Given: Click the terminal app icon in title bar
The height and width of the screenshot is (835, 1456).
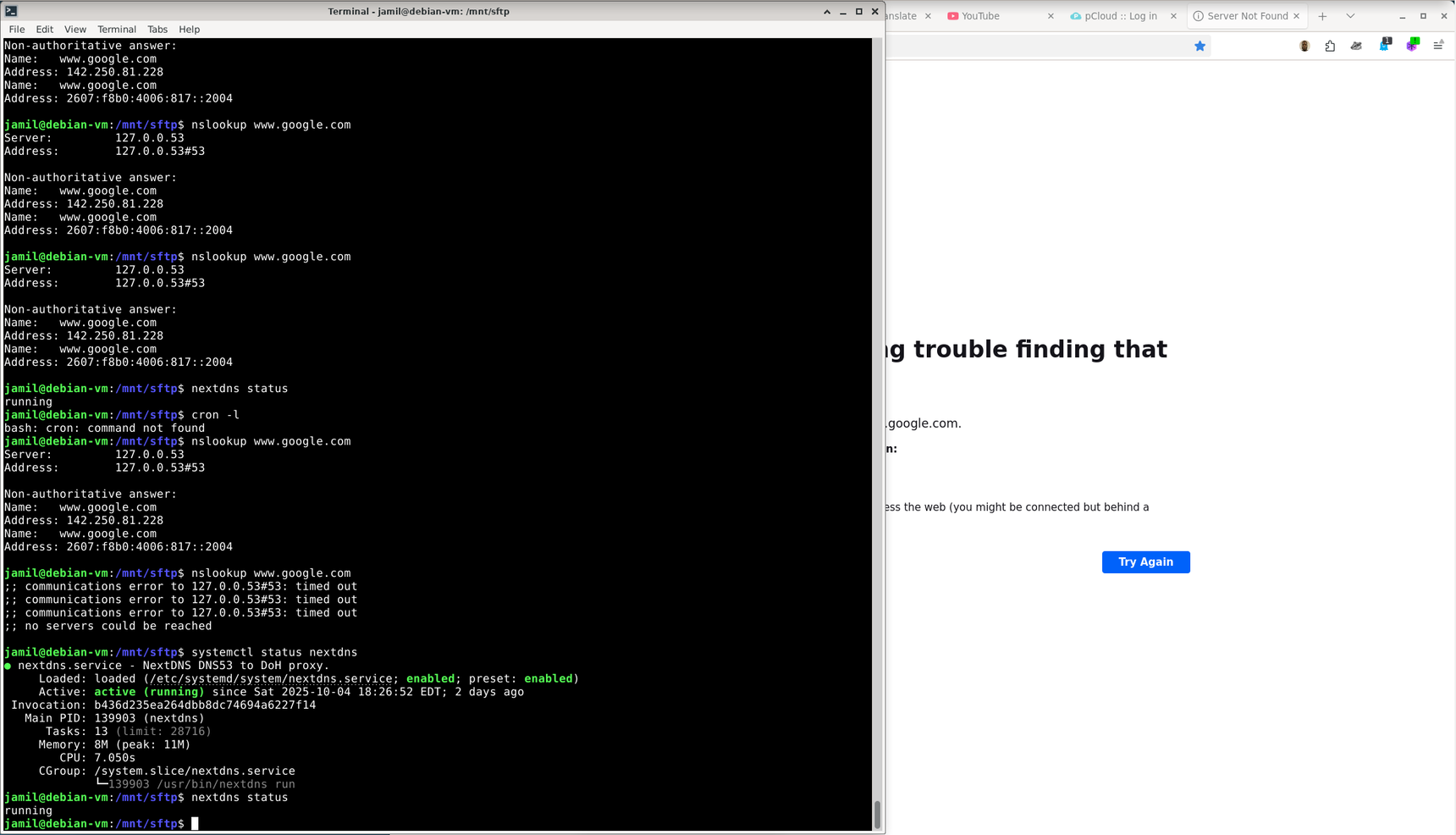Looking at the screenshot, I should click(11, 11).
